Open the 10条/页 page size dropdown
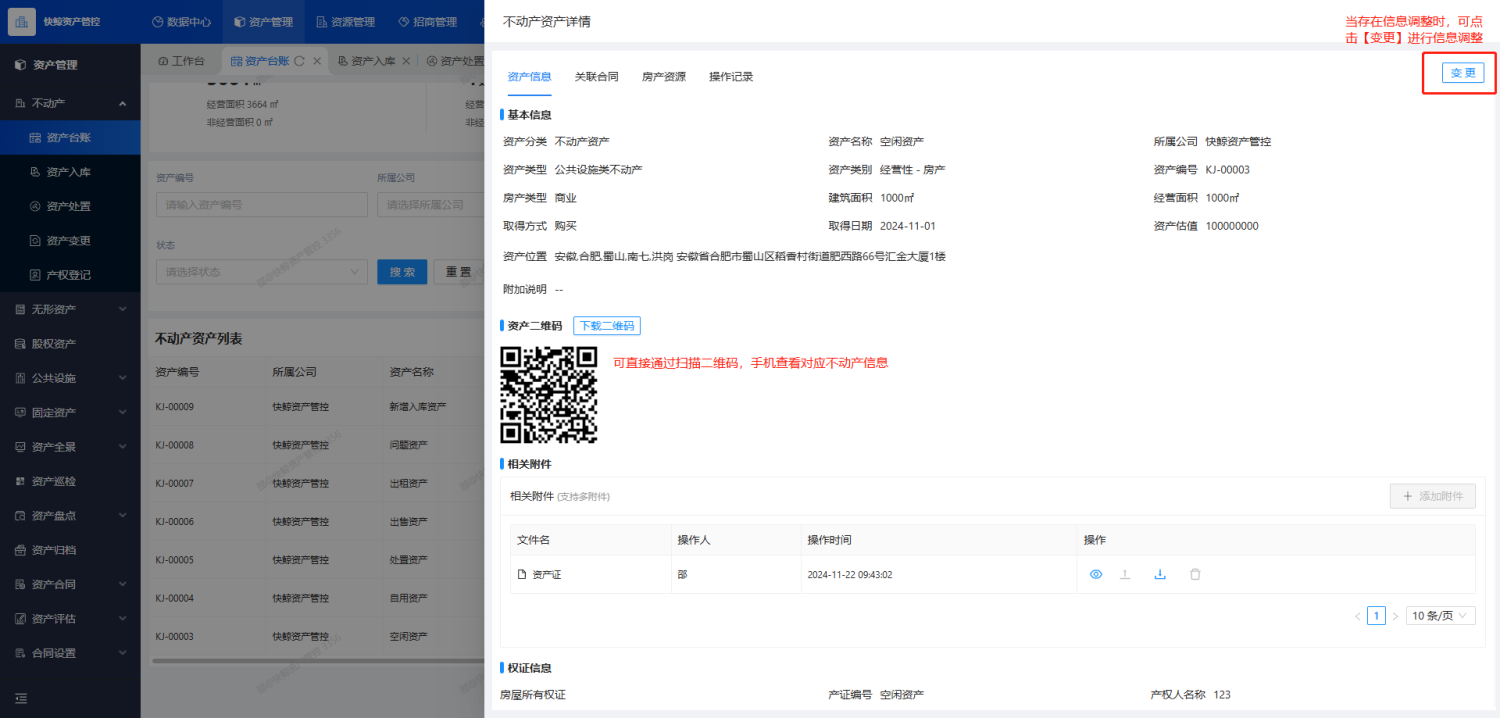 (1440, 616)
